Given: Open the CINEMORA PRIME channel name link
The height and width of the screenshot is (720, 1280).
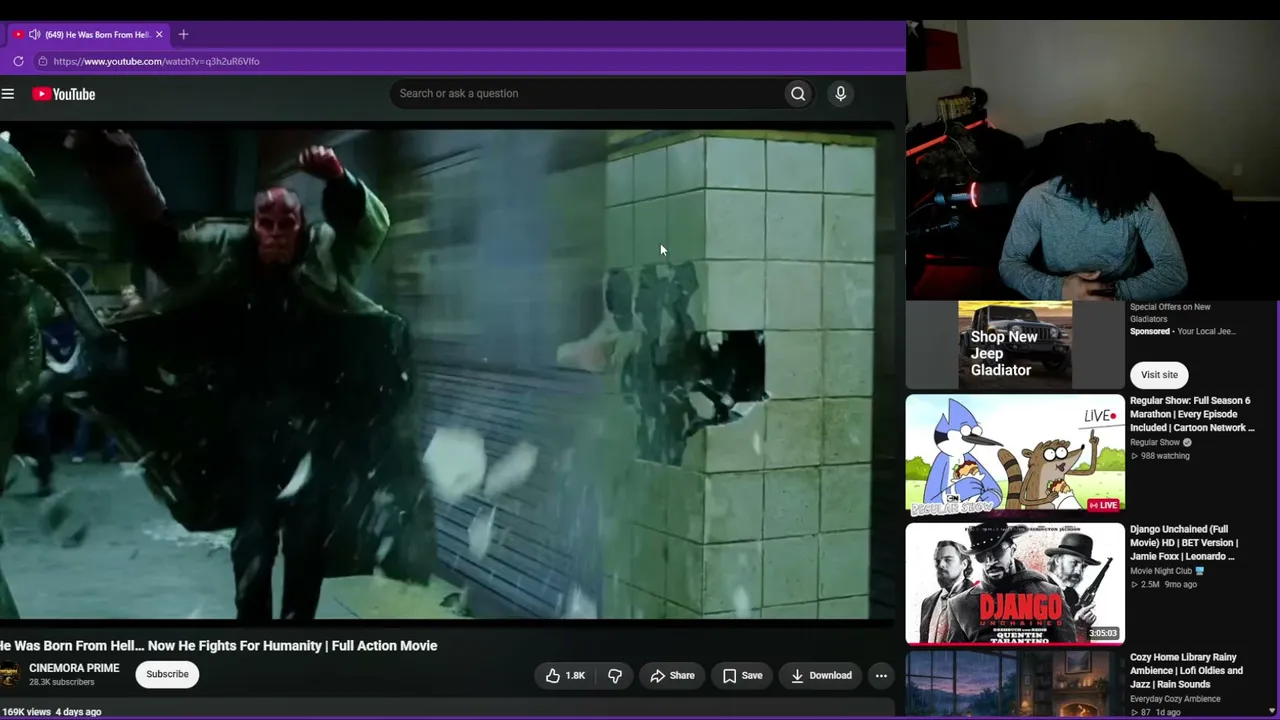Looking at the screenshot, I should pos(74,668).
